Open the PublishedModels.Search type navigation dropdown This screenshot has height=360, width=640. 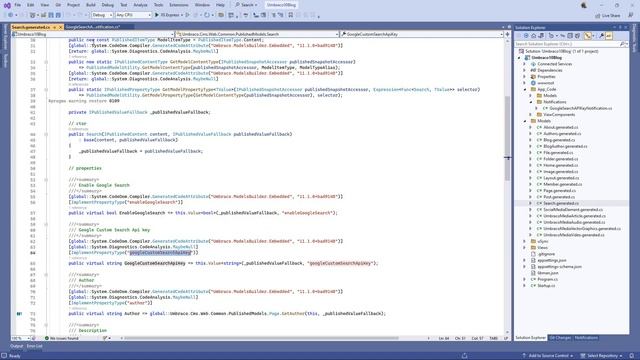[257, 34]
